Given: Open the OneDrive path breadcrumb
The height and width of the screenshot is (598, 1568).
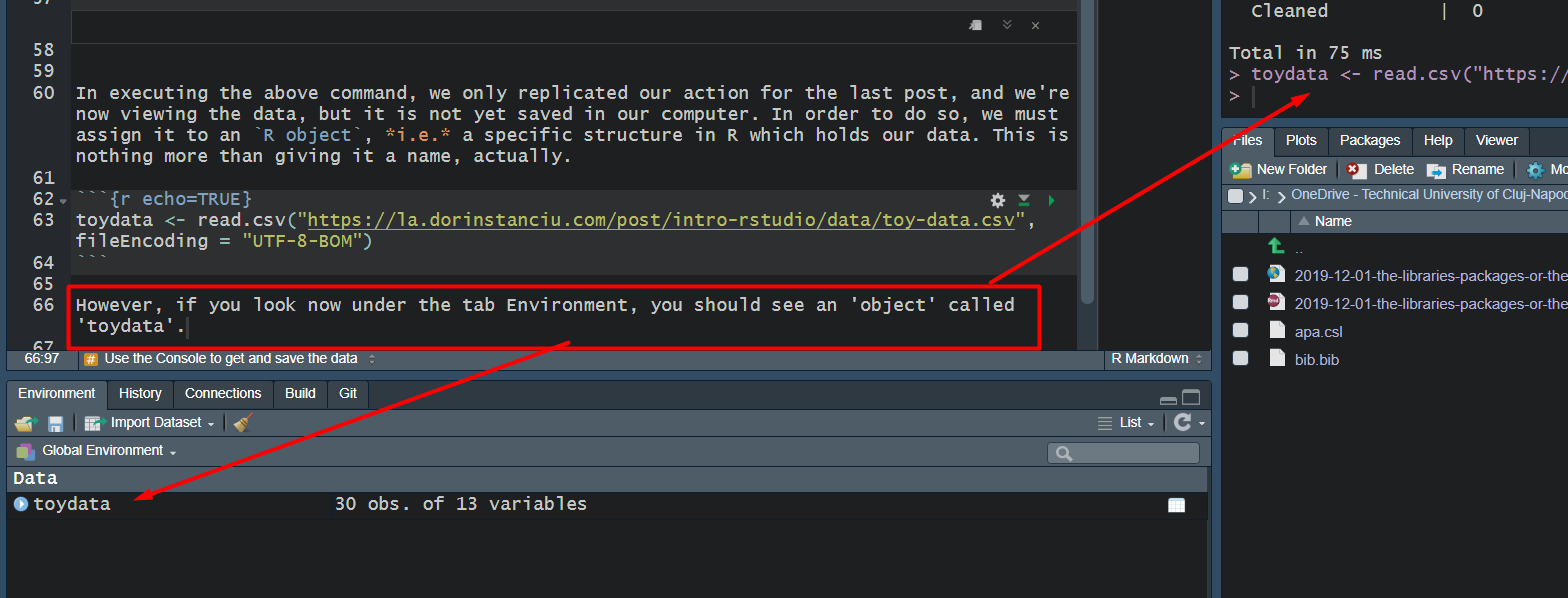Looking at the screenshot, I should click(x=1429, y=196).
